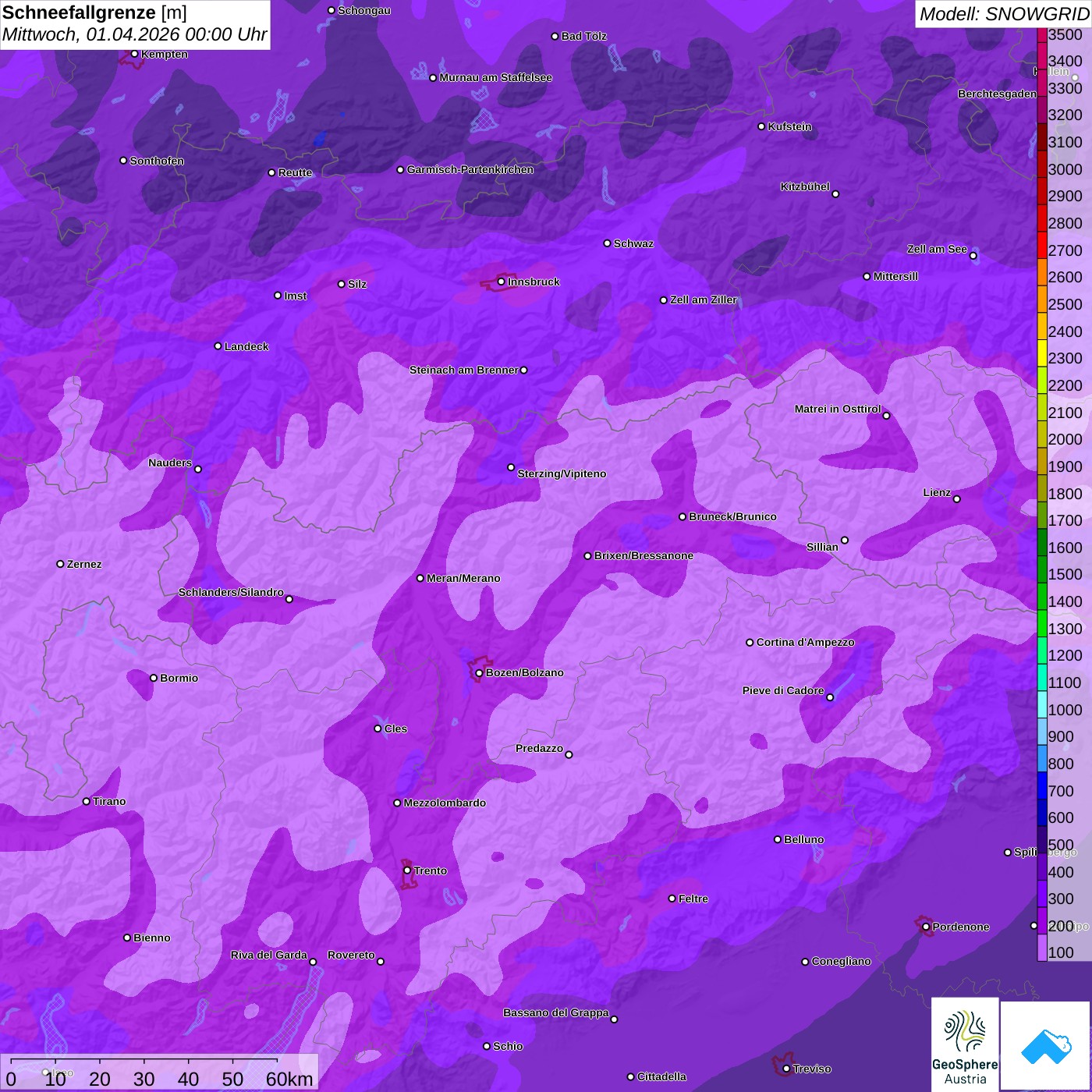Click the 'Bienno' label
Screen dimensions: 1092x1092
pyautogui.click(x=151, y=938)
